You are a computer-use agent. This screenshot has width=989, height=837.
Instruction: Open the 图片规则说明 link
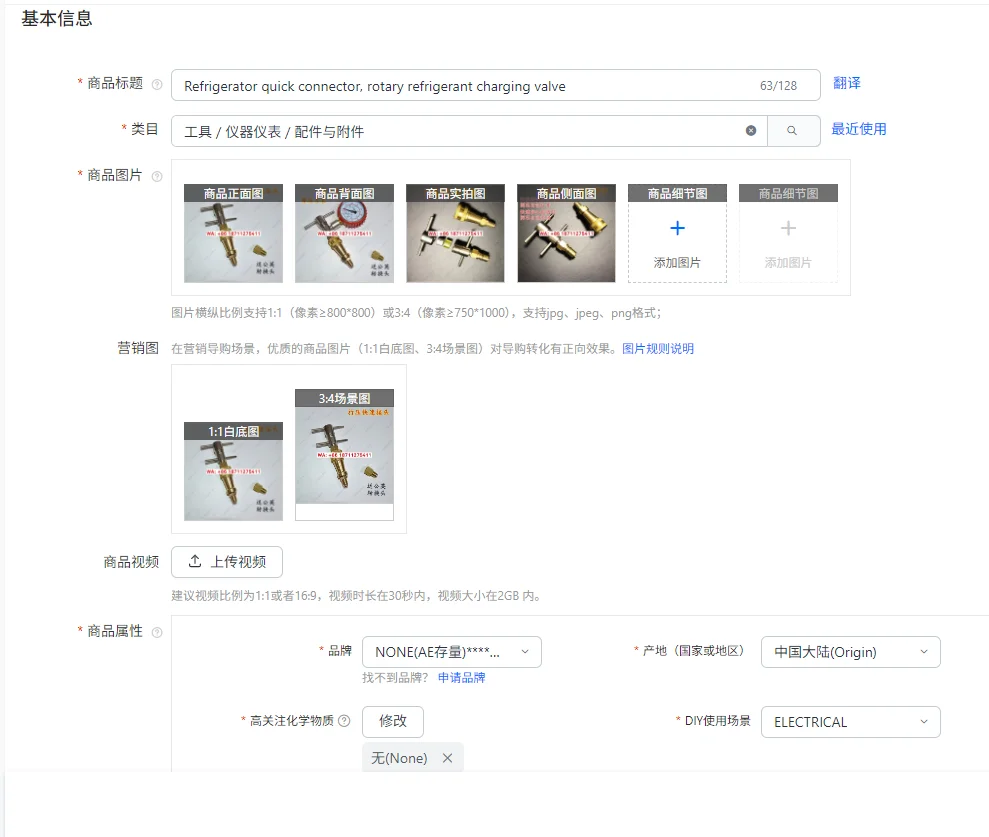coord(658,349)
